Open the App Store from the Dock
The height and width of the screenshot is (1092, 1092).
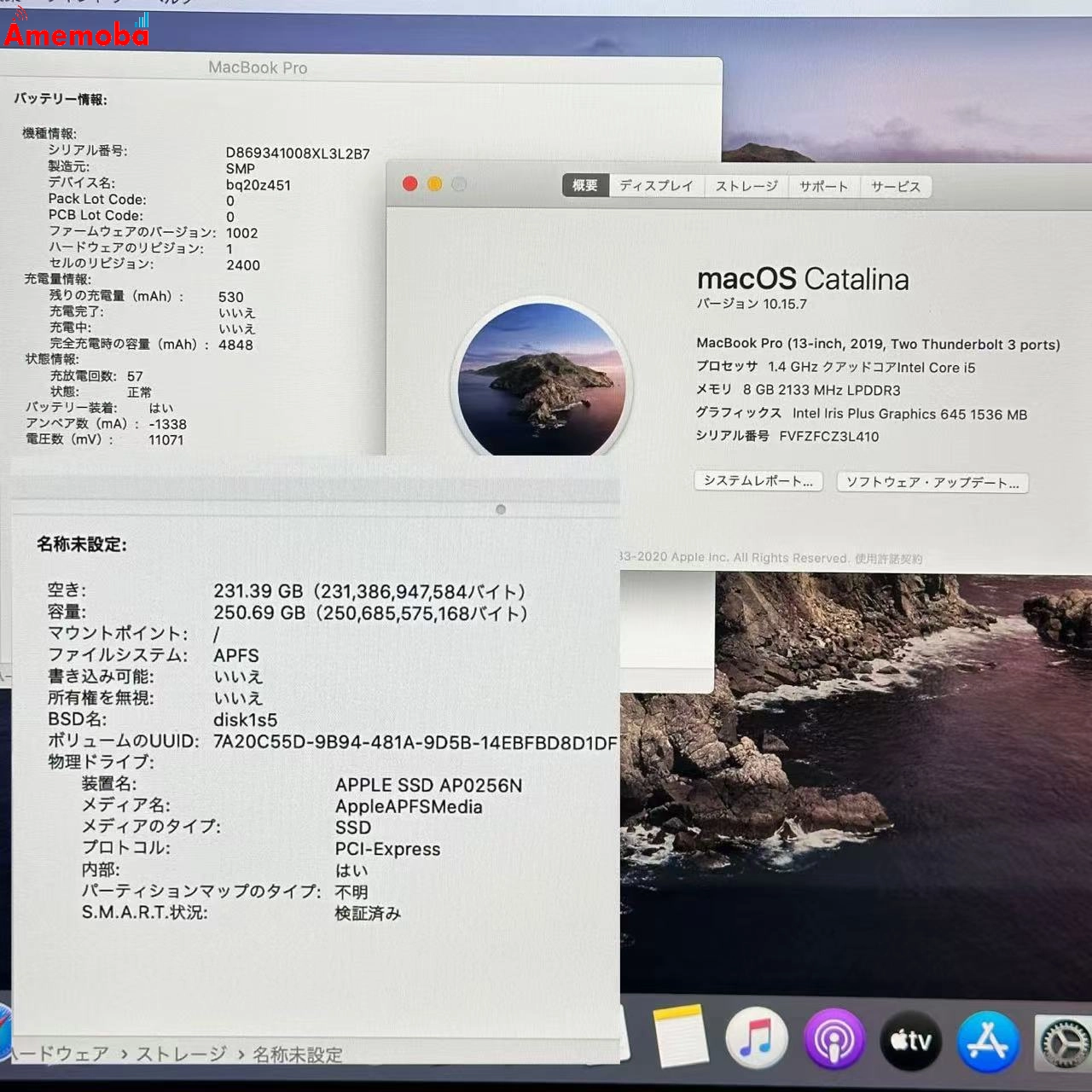[987, 1040]
